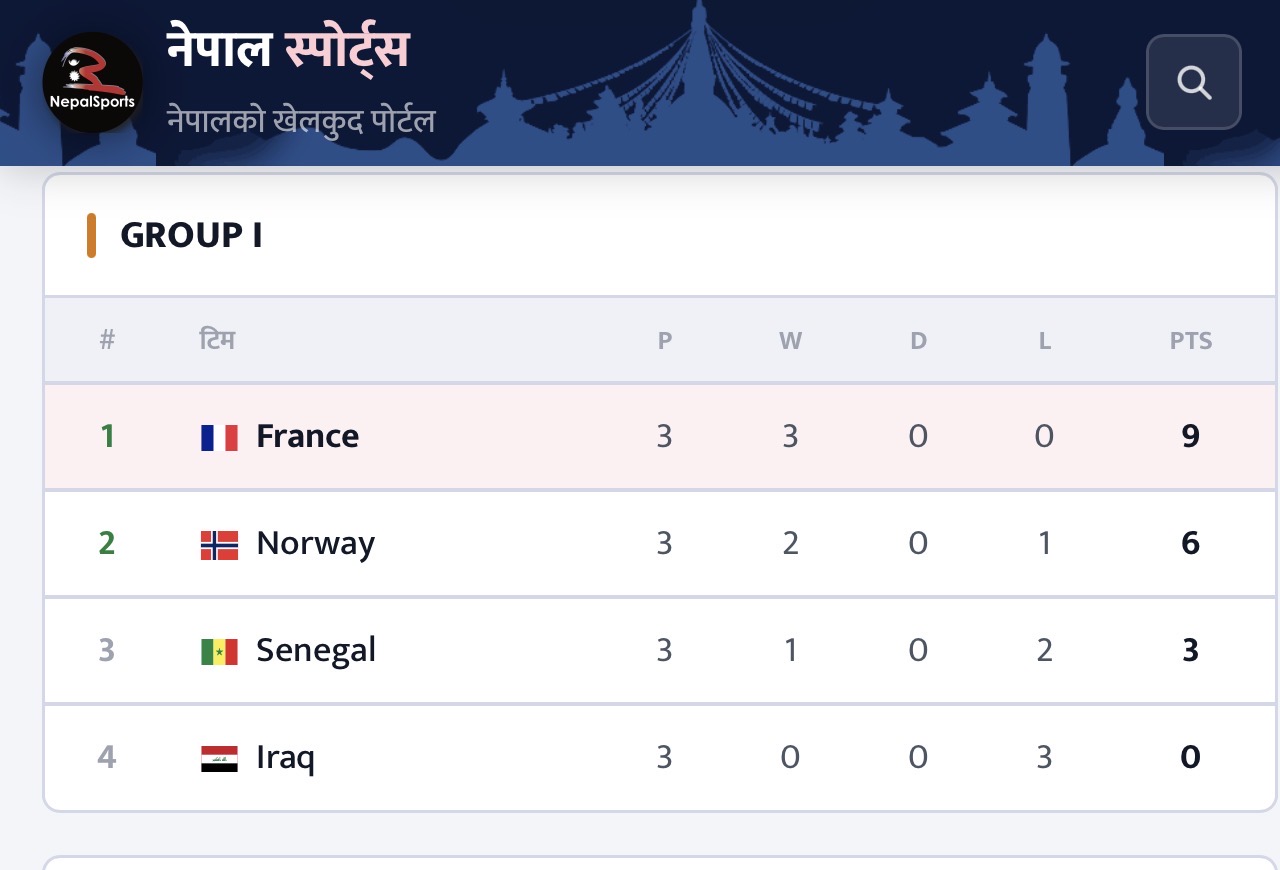The width and height of the screenshot is (1280, 870).
Task: Click the L column header
Action: click(x=1044, y=341)
